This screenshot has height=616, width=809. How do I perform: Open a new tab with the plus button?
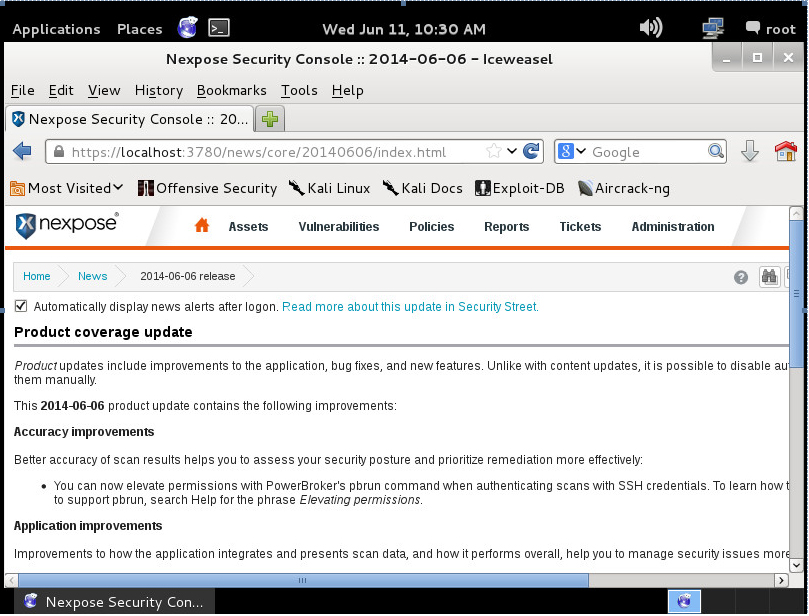point(270,119)
